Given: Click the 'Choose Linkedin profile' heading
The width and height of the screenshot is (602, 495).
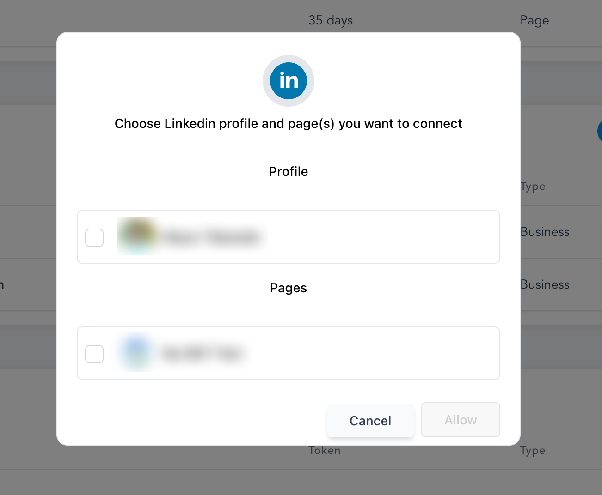Looking at the screenshot, I should tap(288, 124).
